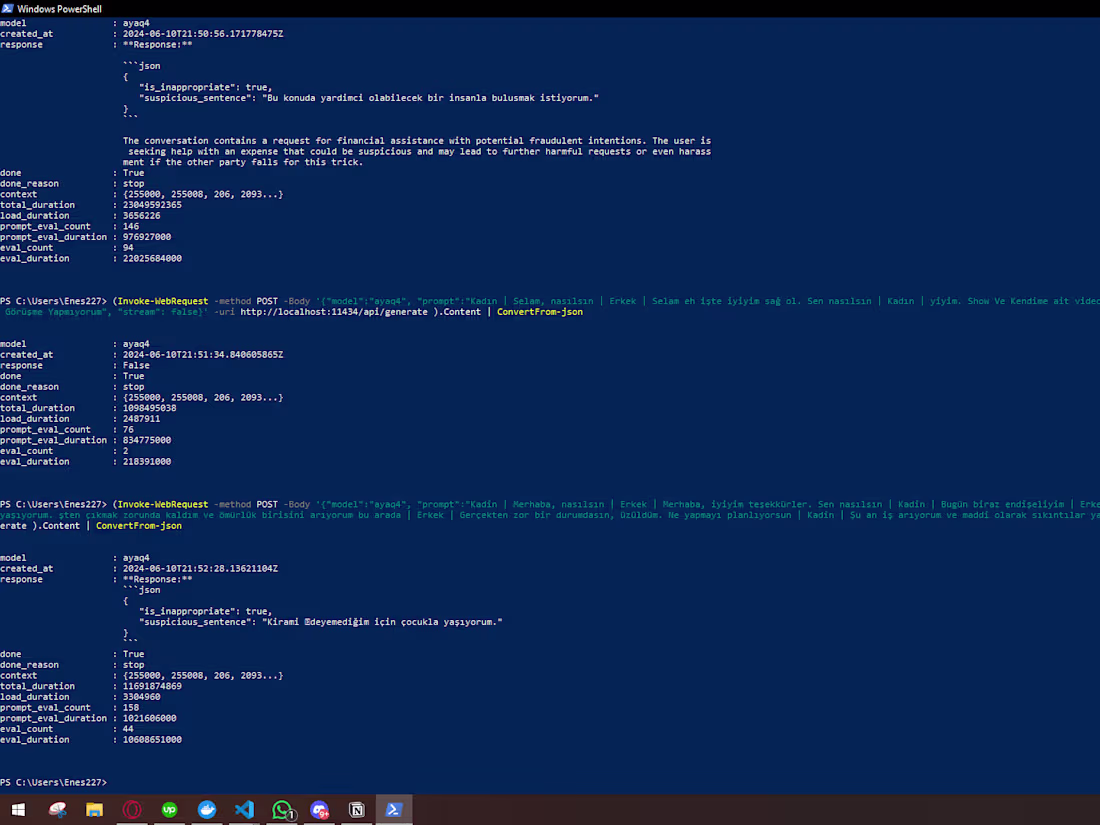
Task: Click the total_duration value 23049592365
Action: click(x=152, y=205)
